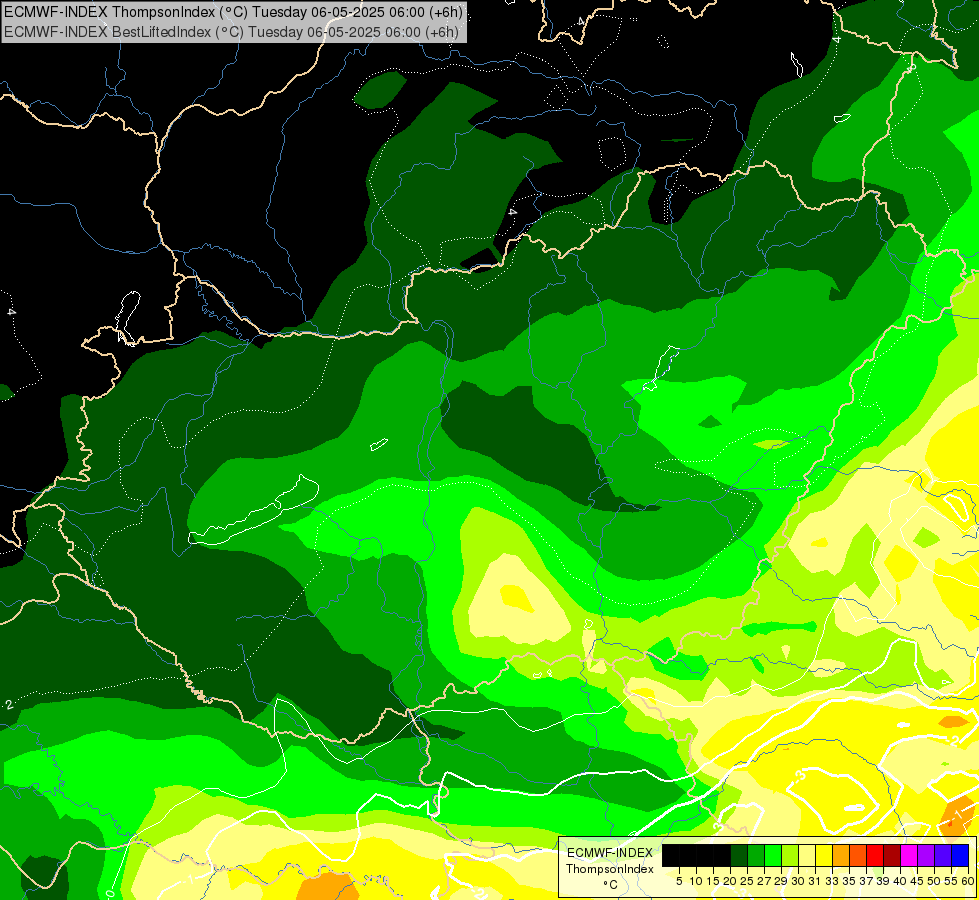Click the legend tick value '30'
The width and height of the screenshot is (979, 900).
point(798,881)
